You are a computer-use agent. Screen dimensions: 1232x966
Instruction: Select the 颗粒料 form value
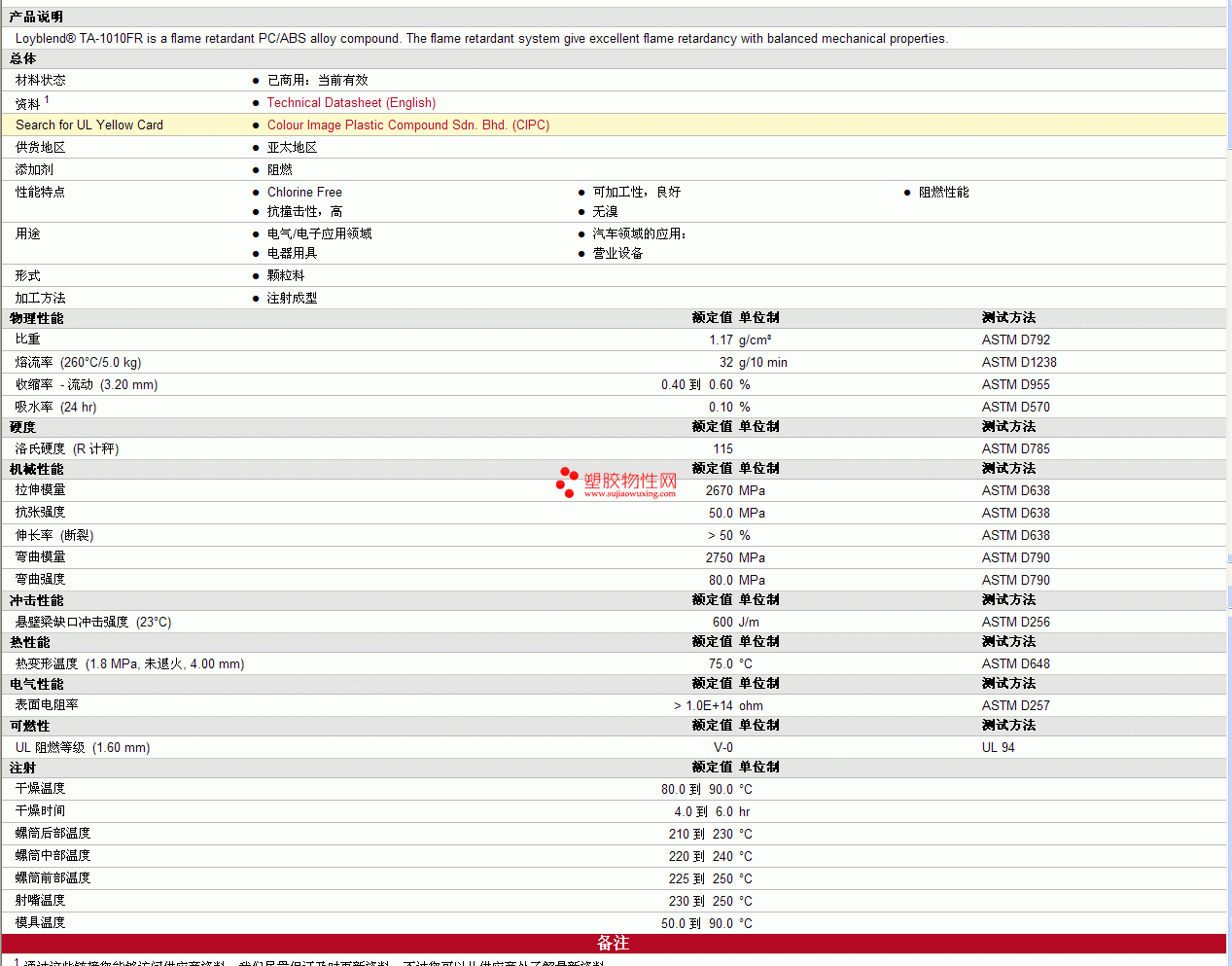tap(286, 275)
